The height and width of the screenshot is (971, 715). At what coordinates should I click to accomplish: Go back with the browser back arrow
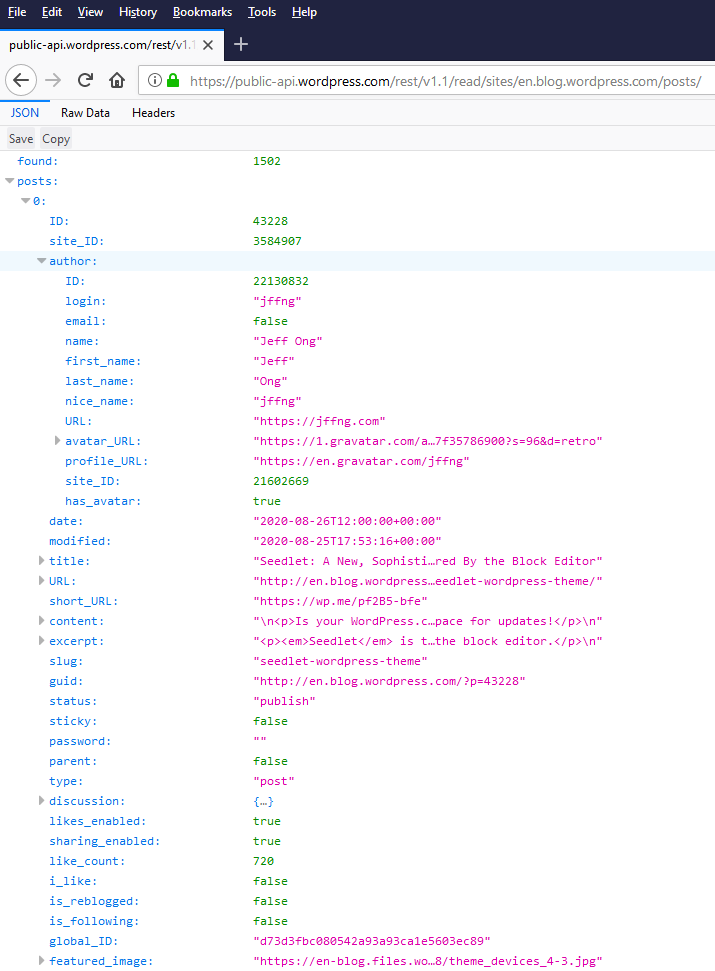coord(21,81)
